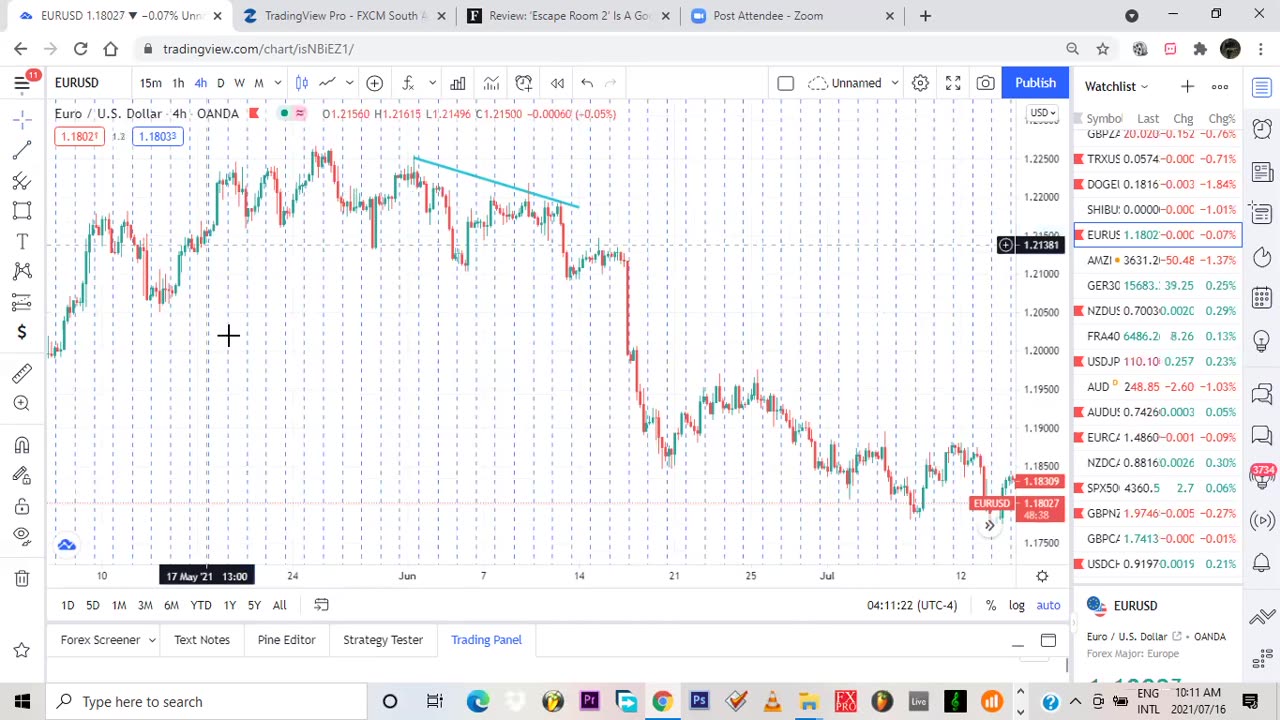This screenshot has height=720, width=1280.
Task: Toggle magnet mode for drawings
Action: [22, 445]
